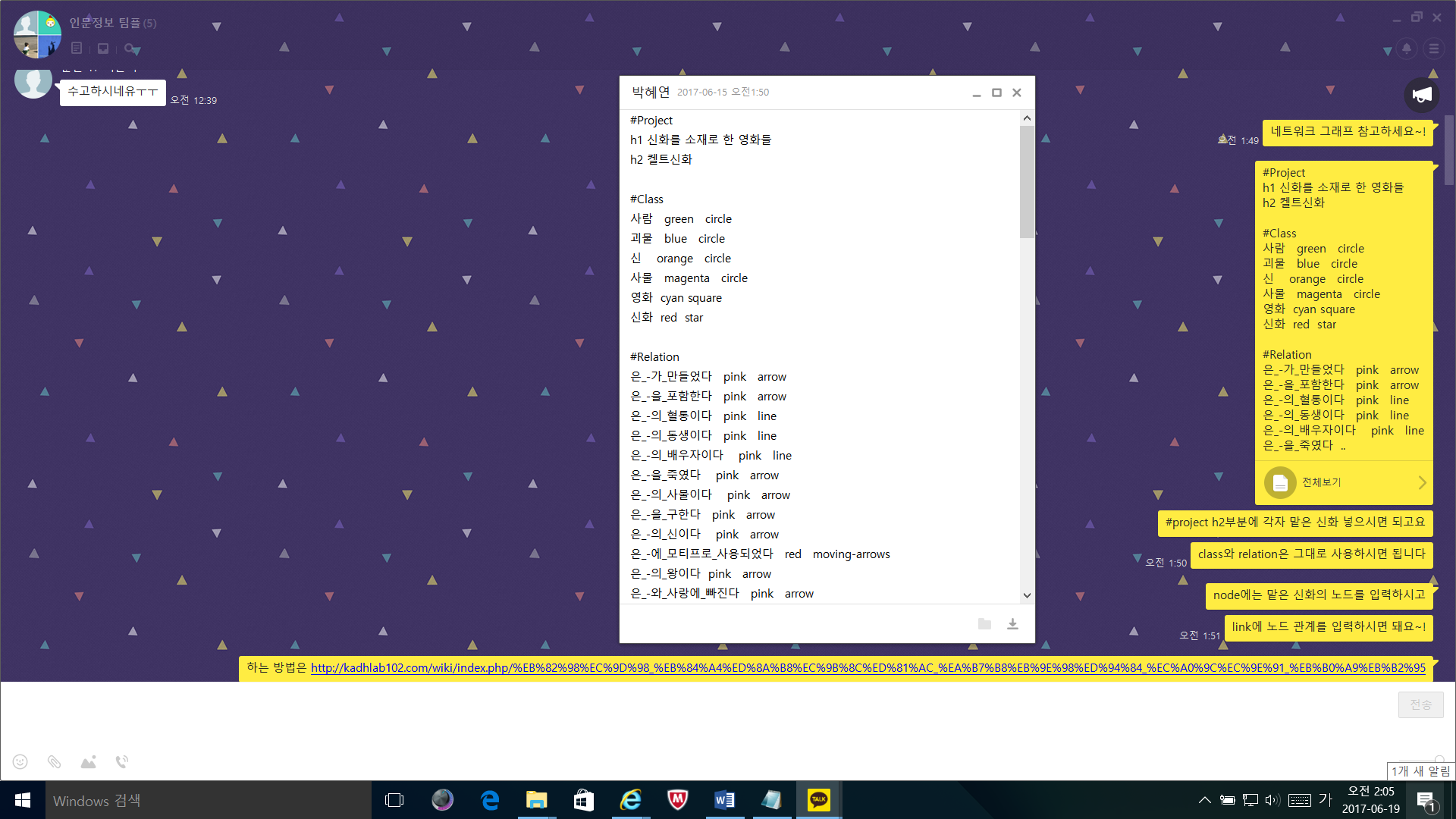Click the paperclip file attach icon
Image resolution: width=1456 pixels, height=819 pixels.
(54, 761)
